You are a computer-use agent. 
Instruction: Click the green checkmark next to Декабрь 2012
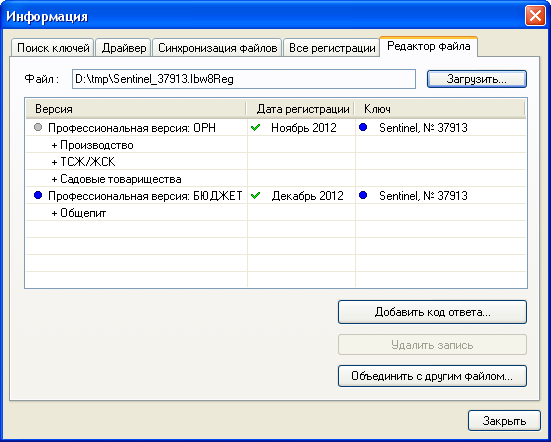pyautogui.click(x=255, y=195)
